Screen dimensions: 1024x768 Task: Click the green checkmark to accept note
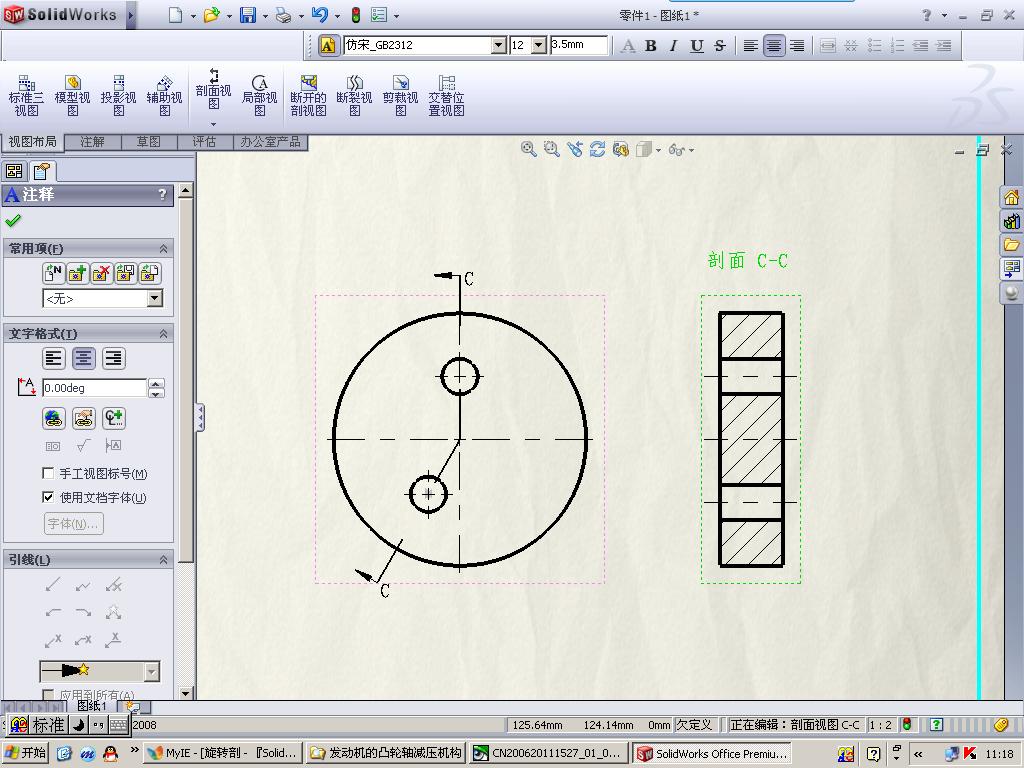click(12, 221)
